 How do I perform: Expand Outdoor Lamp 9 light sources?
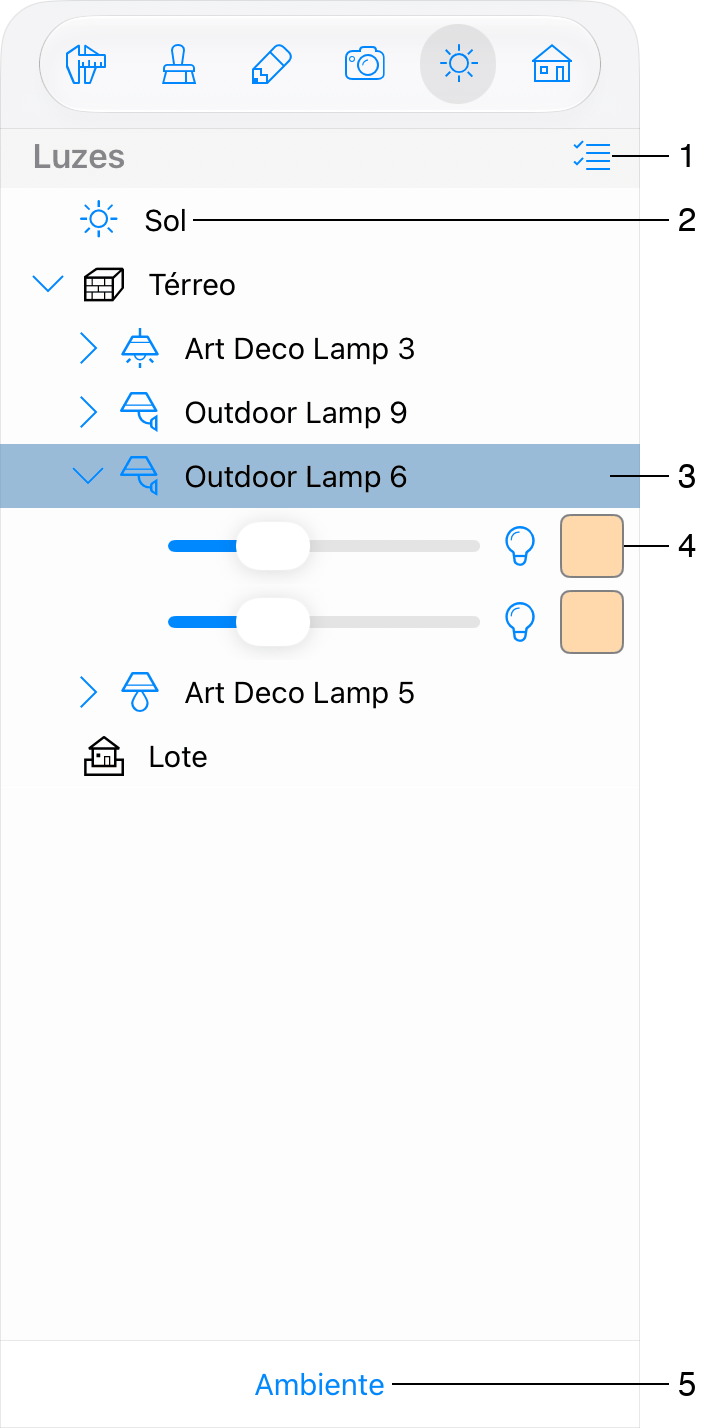(88, 412)
